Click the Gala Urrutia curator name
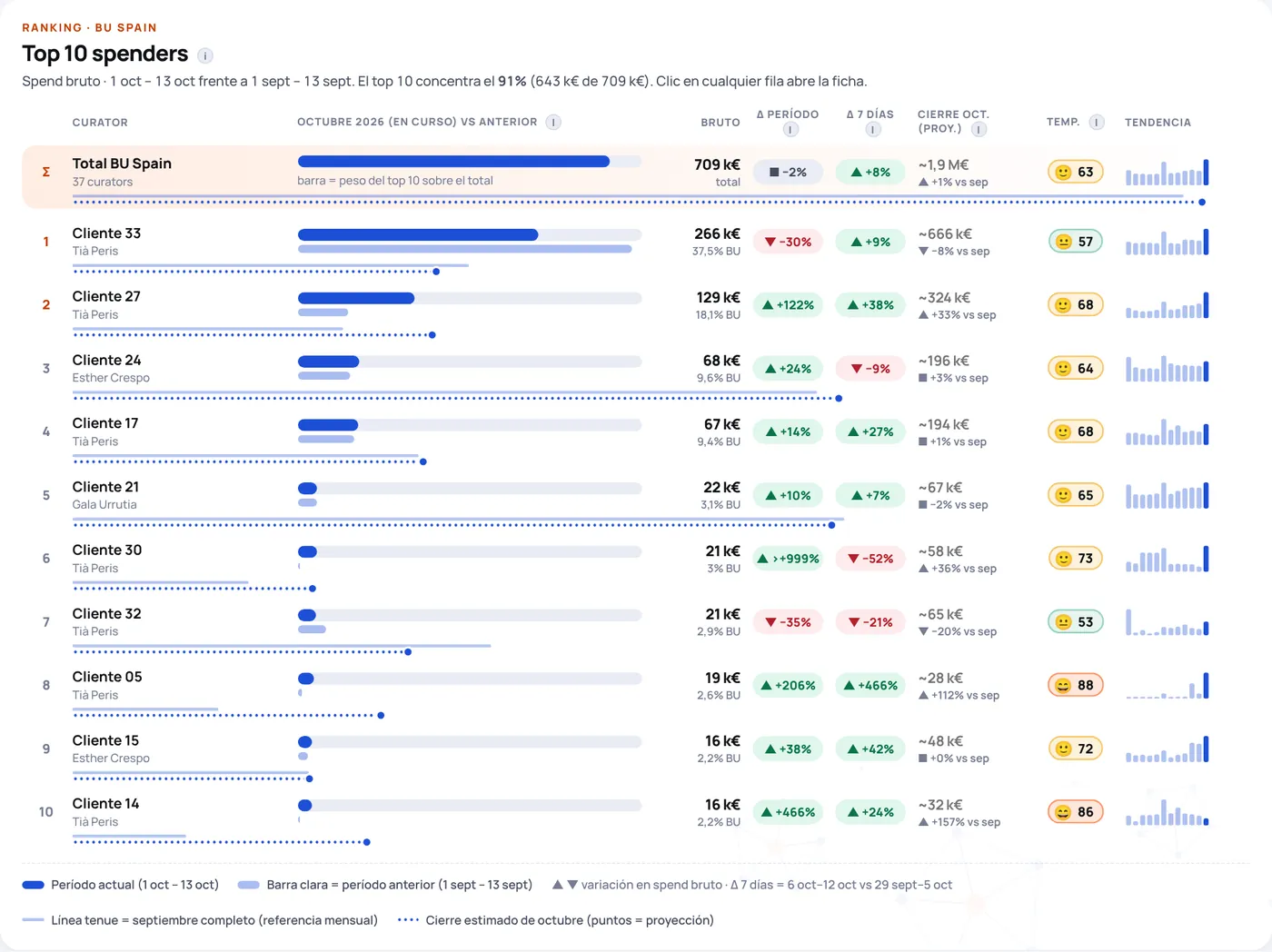The width and height of the screenshot is (1272, 952). [x=104, y=505]
